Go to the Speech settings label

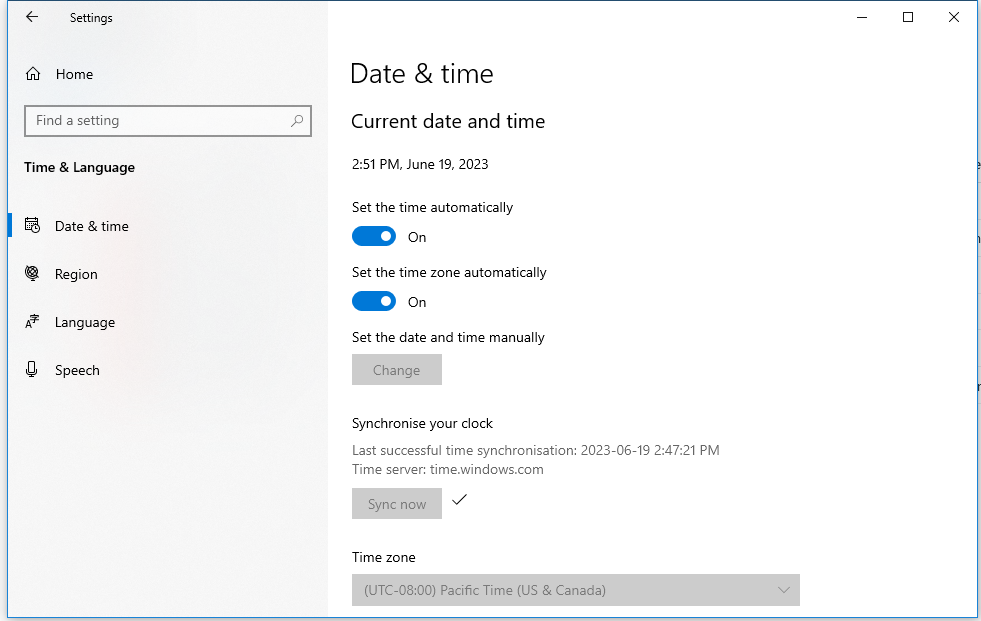pos(77,370)
